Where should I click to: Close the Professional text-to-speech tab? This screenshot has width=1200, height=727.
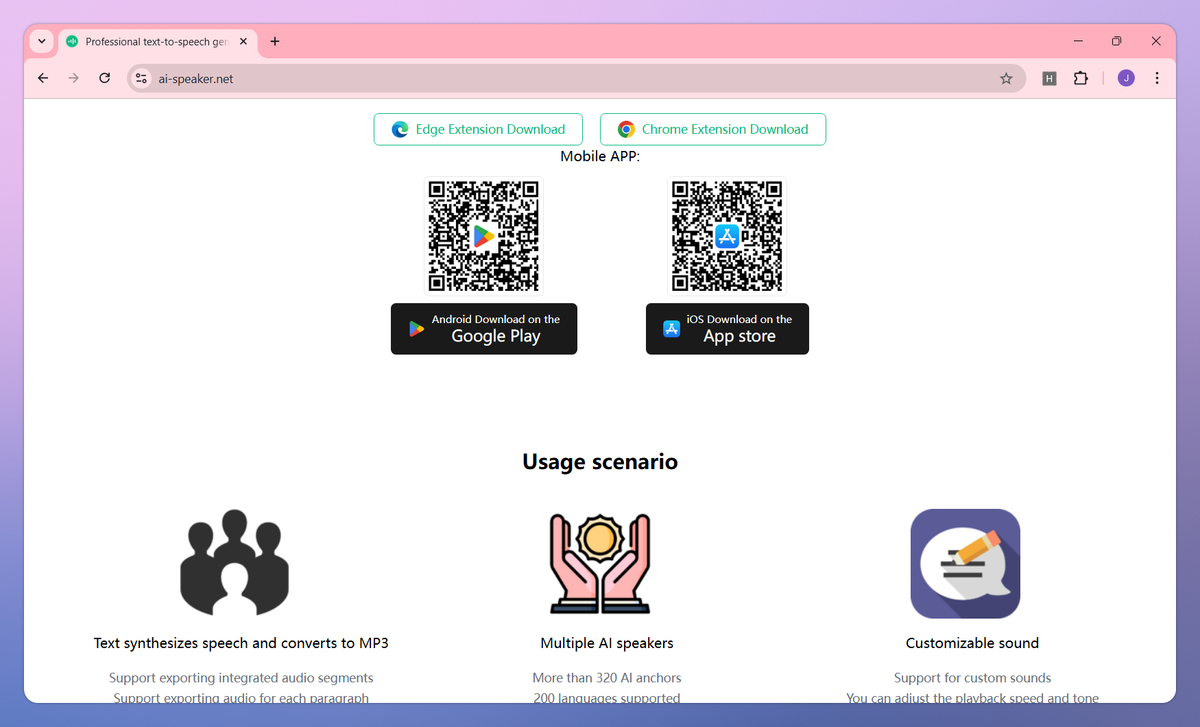[243, 42]
